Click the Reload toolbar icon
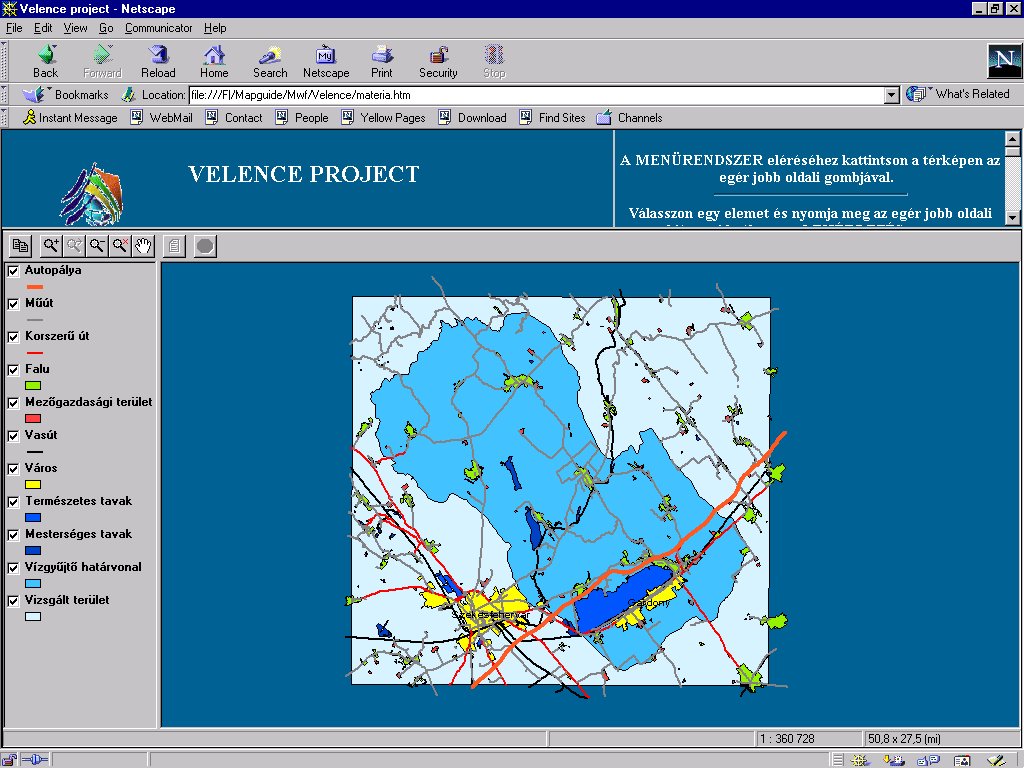Screen dimensions: 1024x768 (158, 60)
